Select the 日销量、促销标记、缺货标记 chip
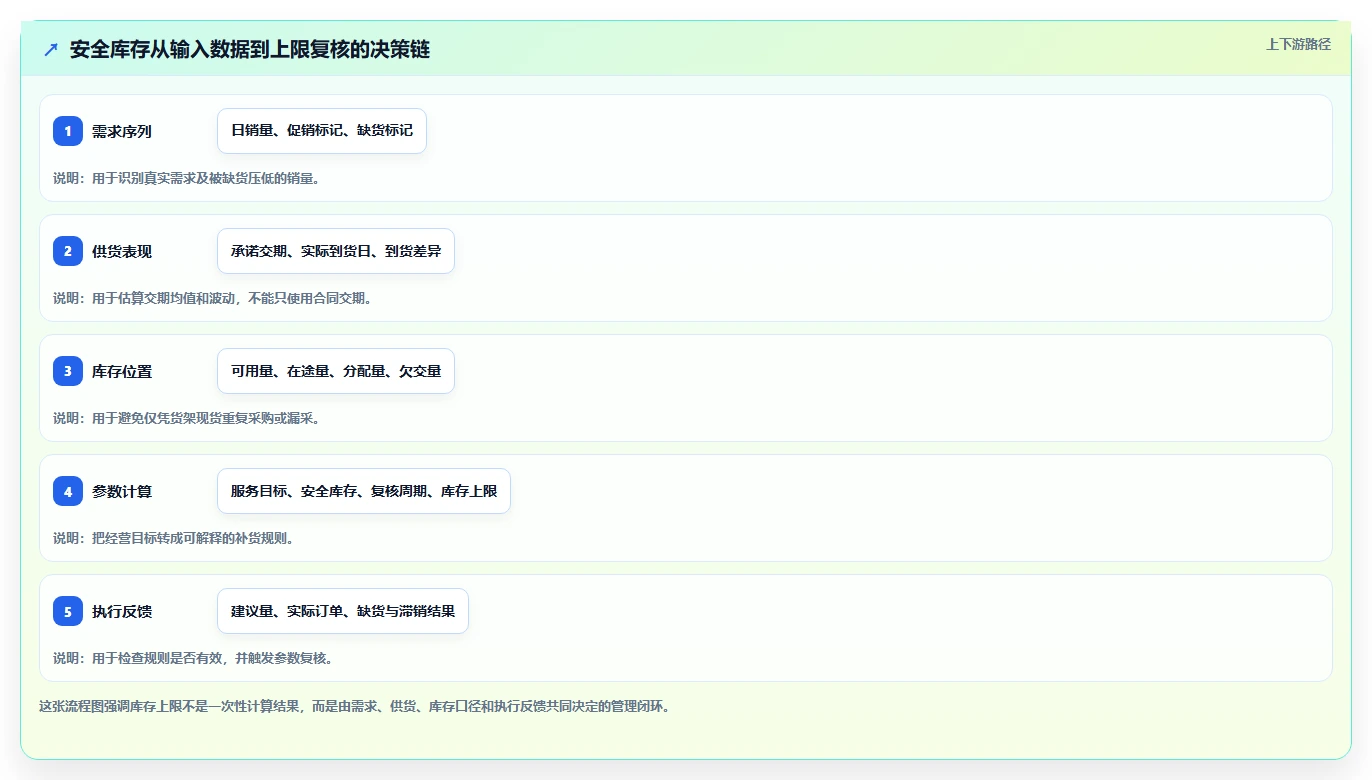The width and height of the screenshot is (1372, 780). pos(322,131)
